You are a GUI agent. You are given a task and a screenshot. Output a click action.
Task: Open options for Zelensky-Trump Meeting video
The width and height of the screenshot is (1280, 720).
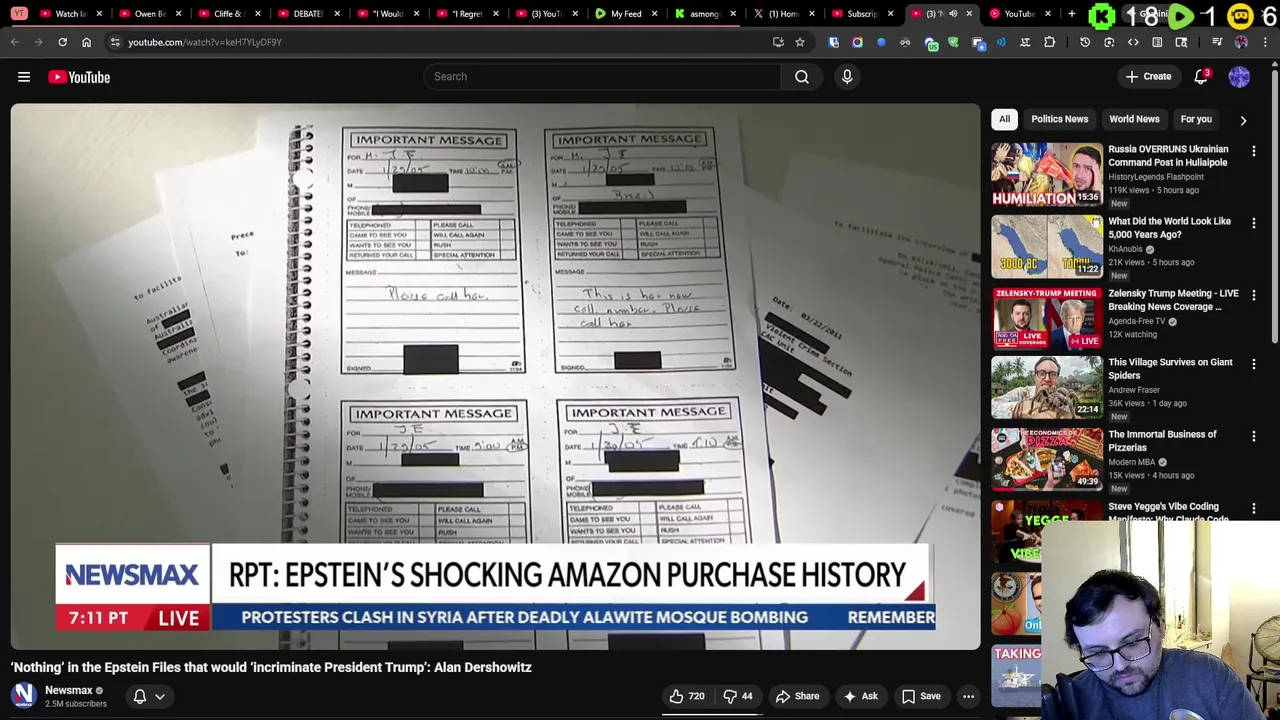[1253, 295]
